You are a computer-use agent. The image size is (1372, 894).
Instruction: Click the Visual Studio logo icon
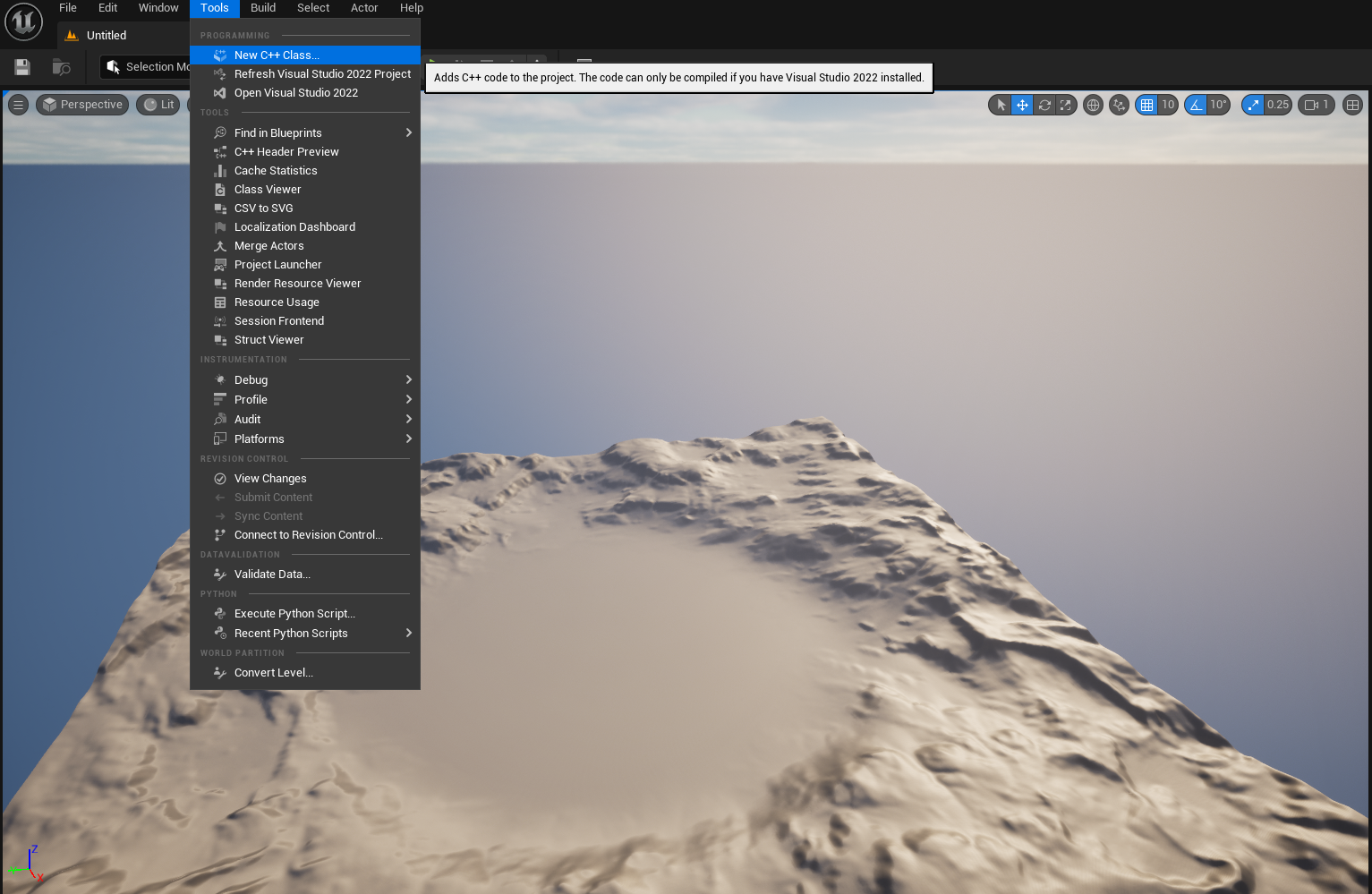(220, 93)
